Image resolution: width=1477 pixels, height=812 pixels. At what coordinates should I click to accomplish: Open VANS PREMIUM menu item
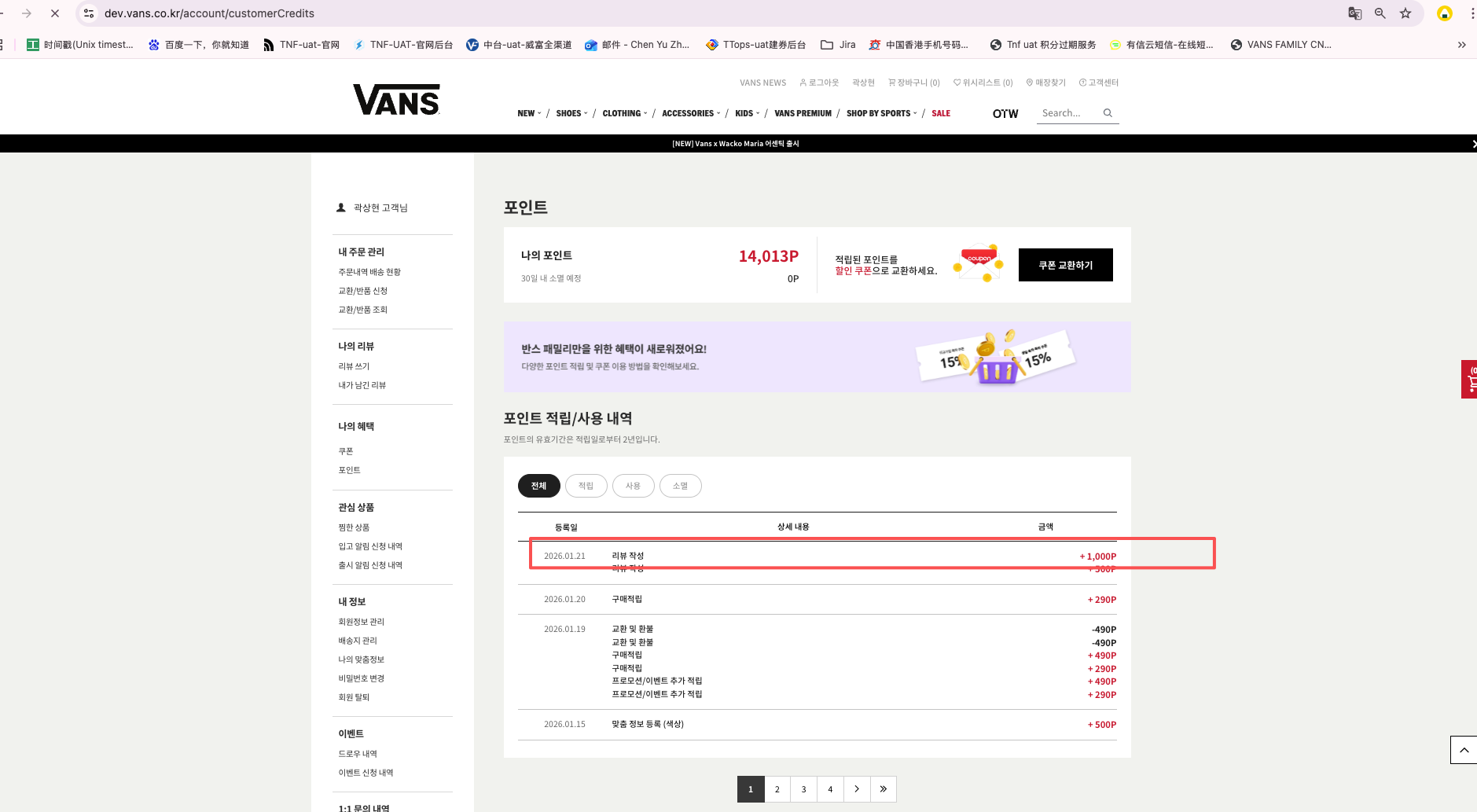(803, 113)
